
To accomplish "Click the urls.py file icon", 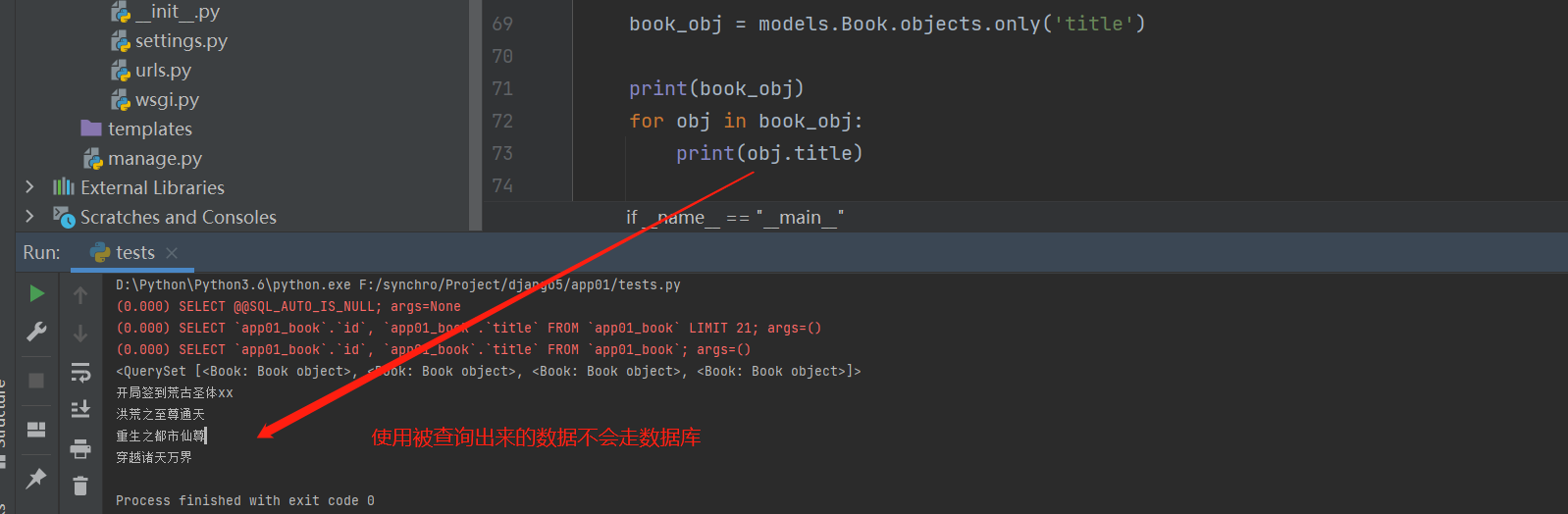I will [x=121, y=71].
